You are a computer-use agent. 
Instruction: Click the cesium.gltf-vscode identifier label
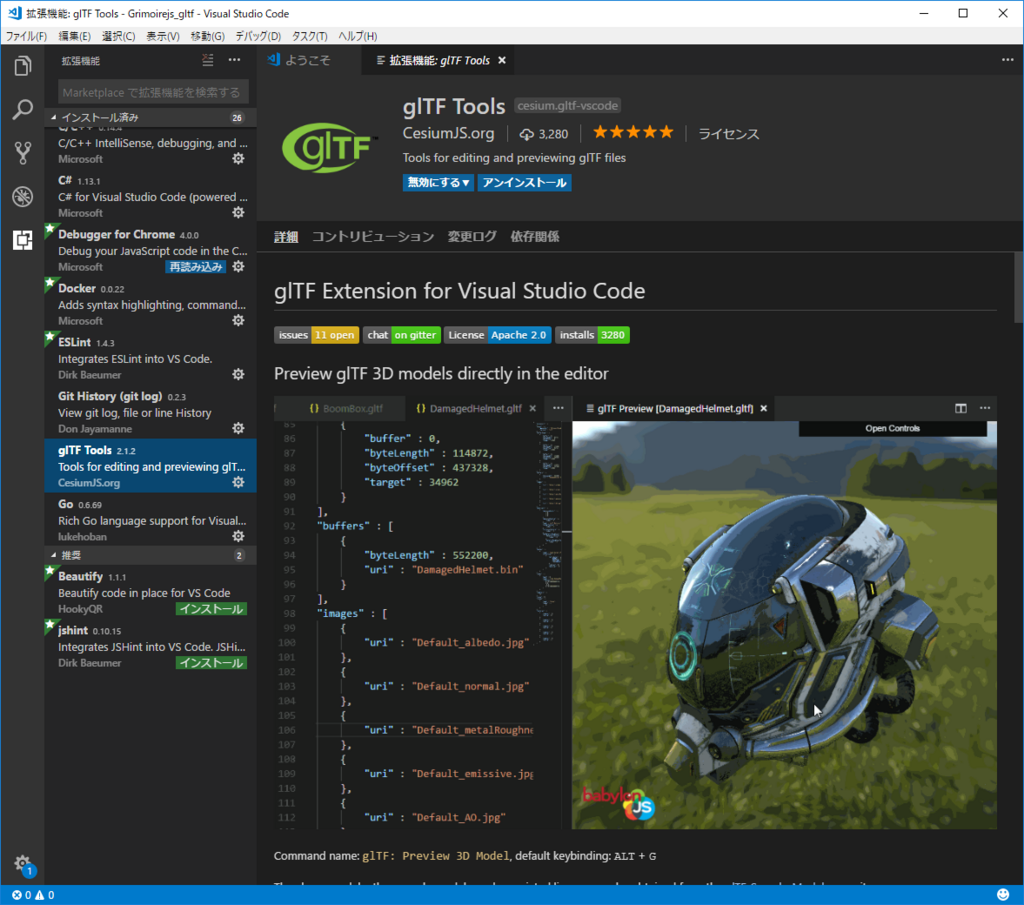[x=568, y=106]
